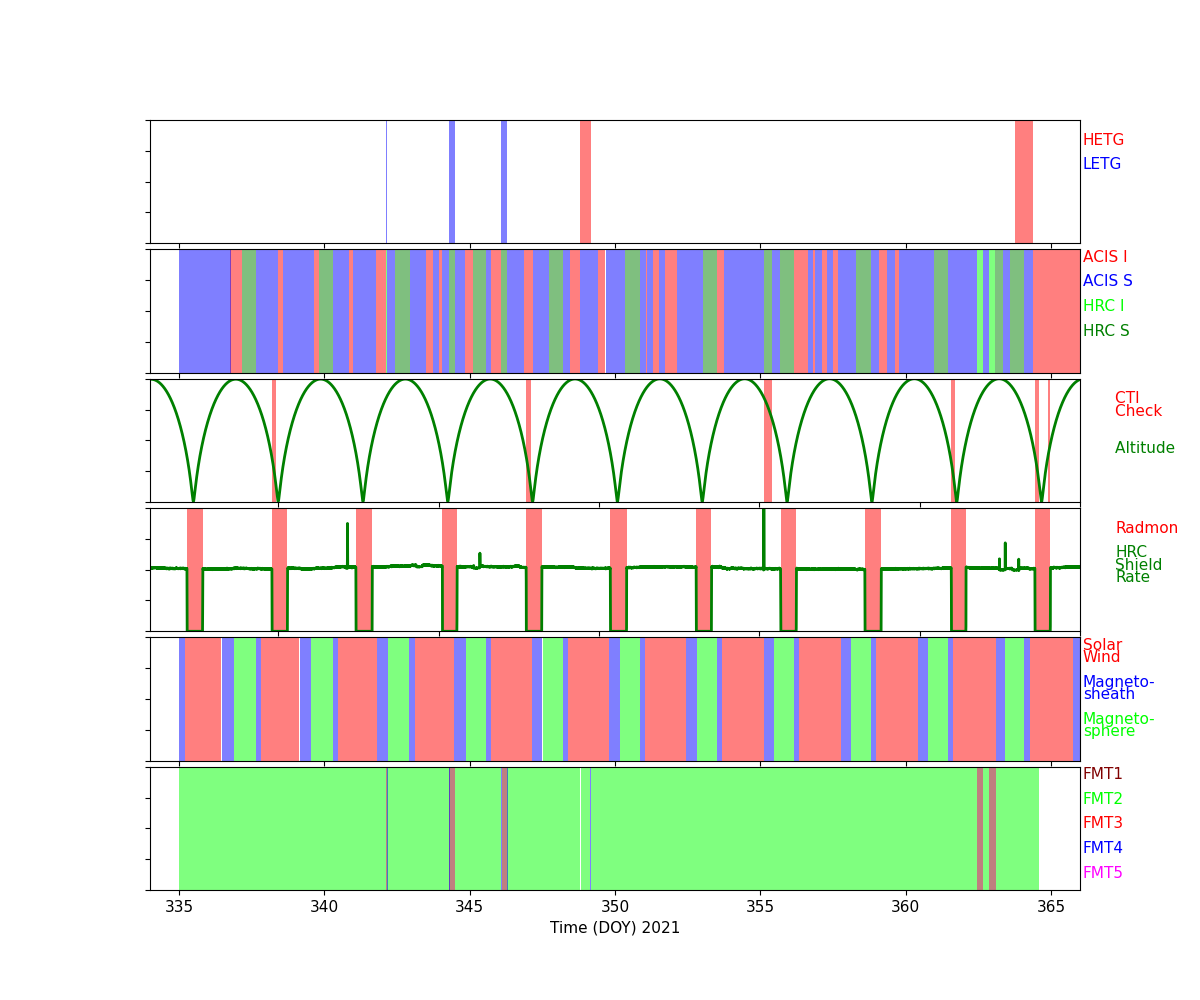
Task: Click the FMT2 legend label
Action: 1102,799
